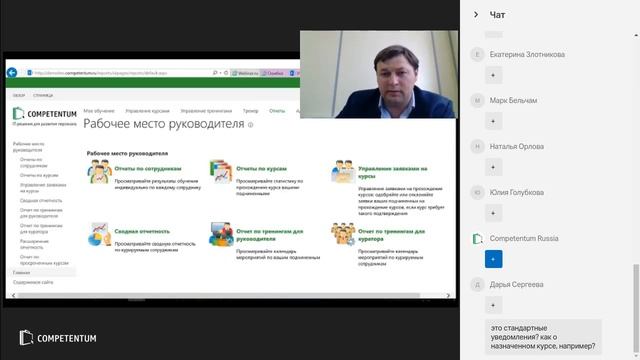Click the horizontal scrollbar left arrow

(x=13, y=295)
